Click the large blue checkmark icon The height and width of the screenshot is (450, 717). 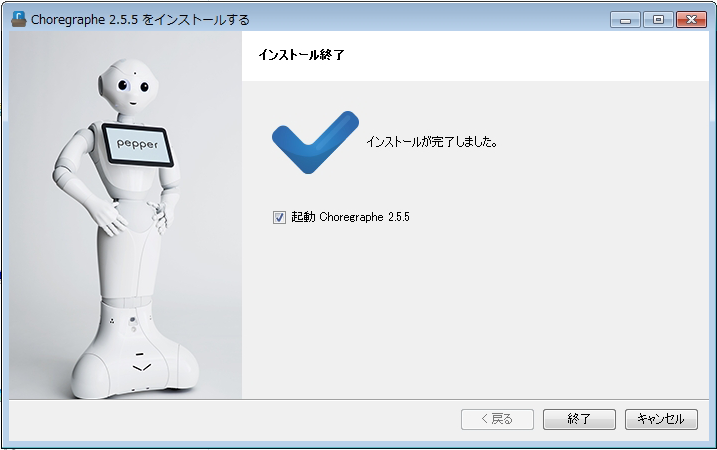tap(314, 142)
